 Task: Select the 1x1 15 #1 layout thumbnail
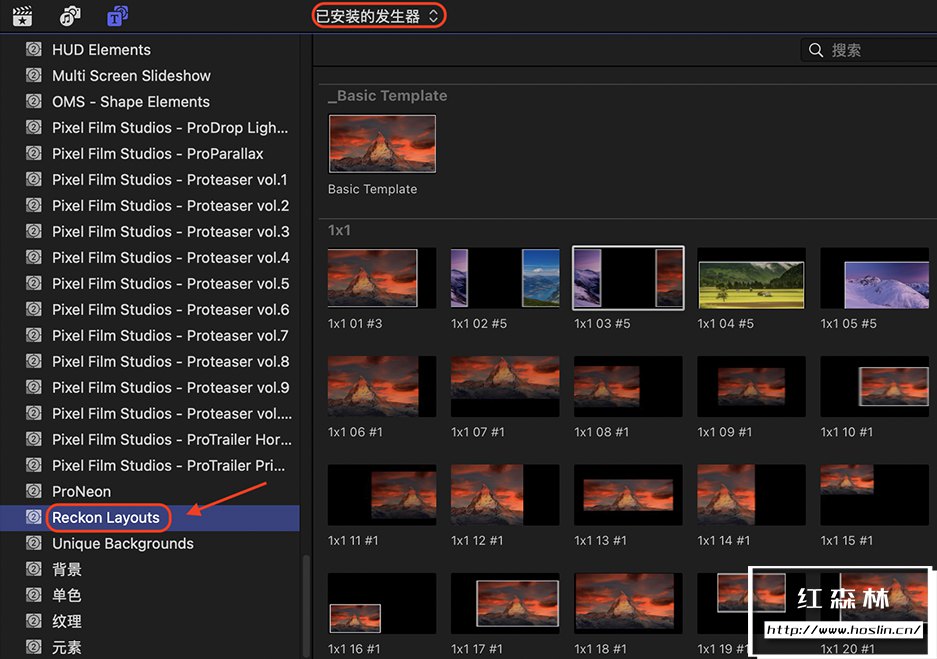click(874, 495)
